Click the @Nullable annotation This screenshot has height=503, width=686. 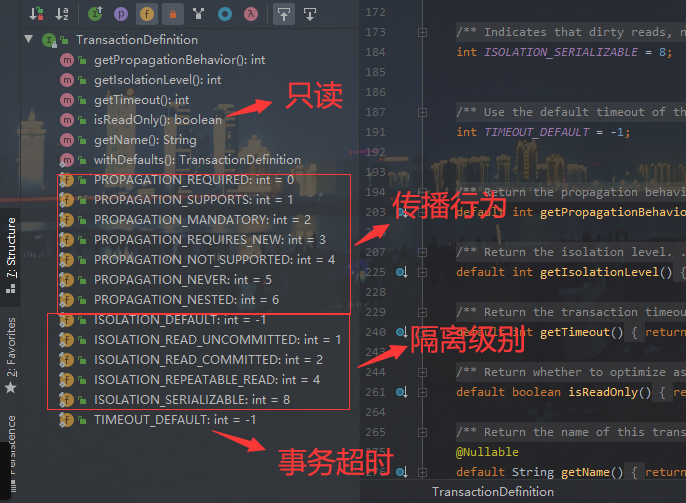487,452
